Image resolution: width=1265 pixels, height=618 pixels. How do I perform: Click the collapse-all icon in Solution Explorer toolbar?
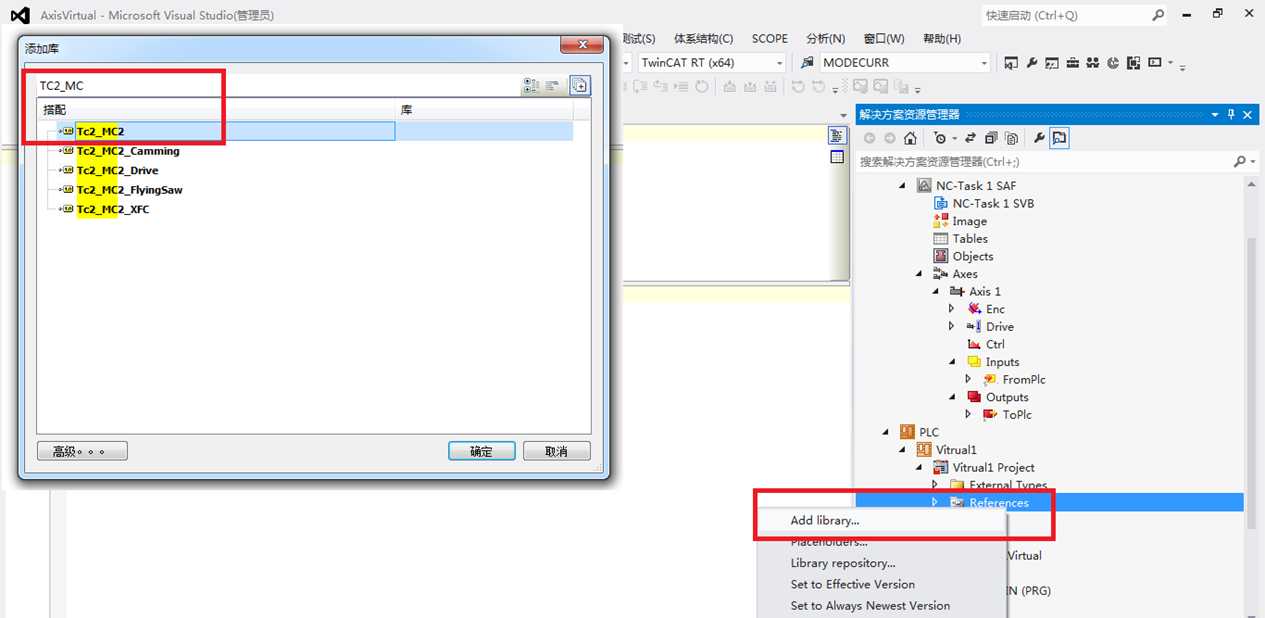pyautogui.click(x=991, y=138)
